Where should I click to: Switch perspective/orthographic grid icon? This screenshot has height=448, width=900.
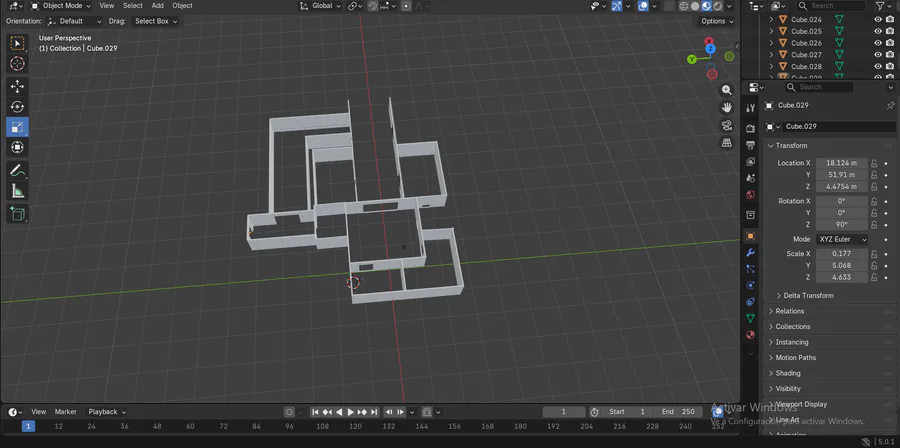click(727, 143)
